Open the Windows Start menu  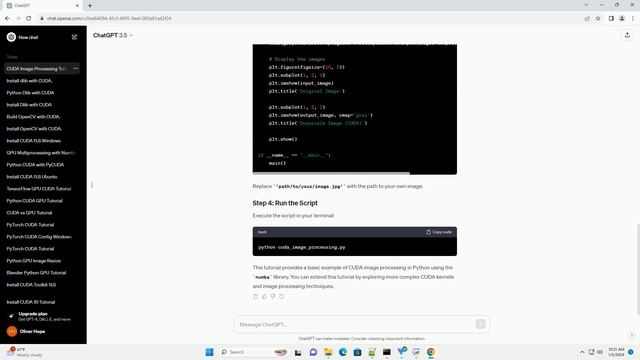pos(209,352)
